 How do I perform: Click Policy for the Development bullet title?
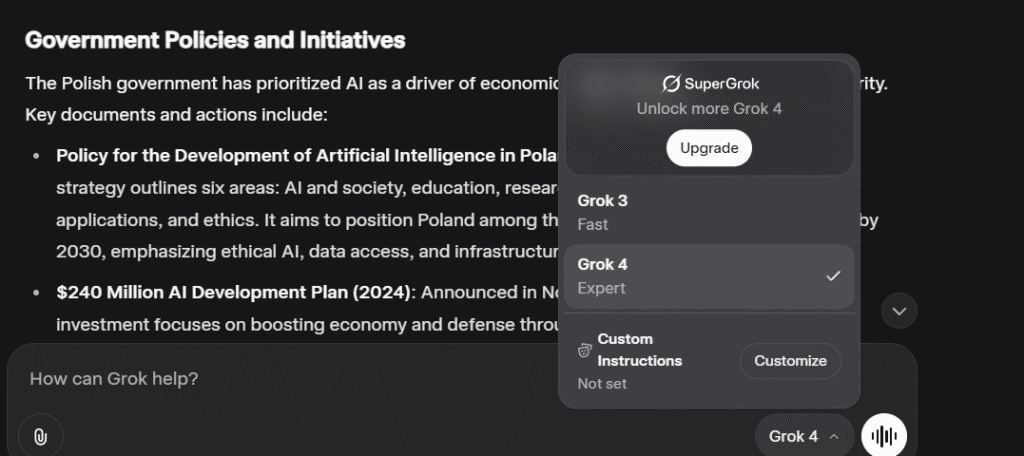click(307, 155)
